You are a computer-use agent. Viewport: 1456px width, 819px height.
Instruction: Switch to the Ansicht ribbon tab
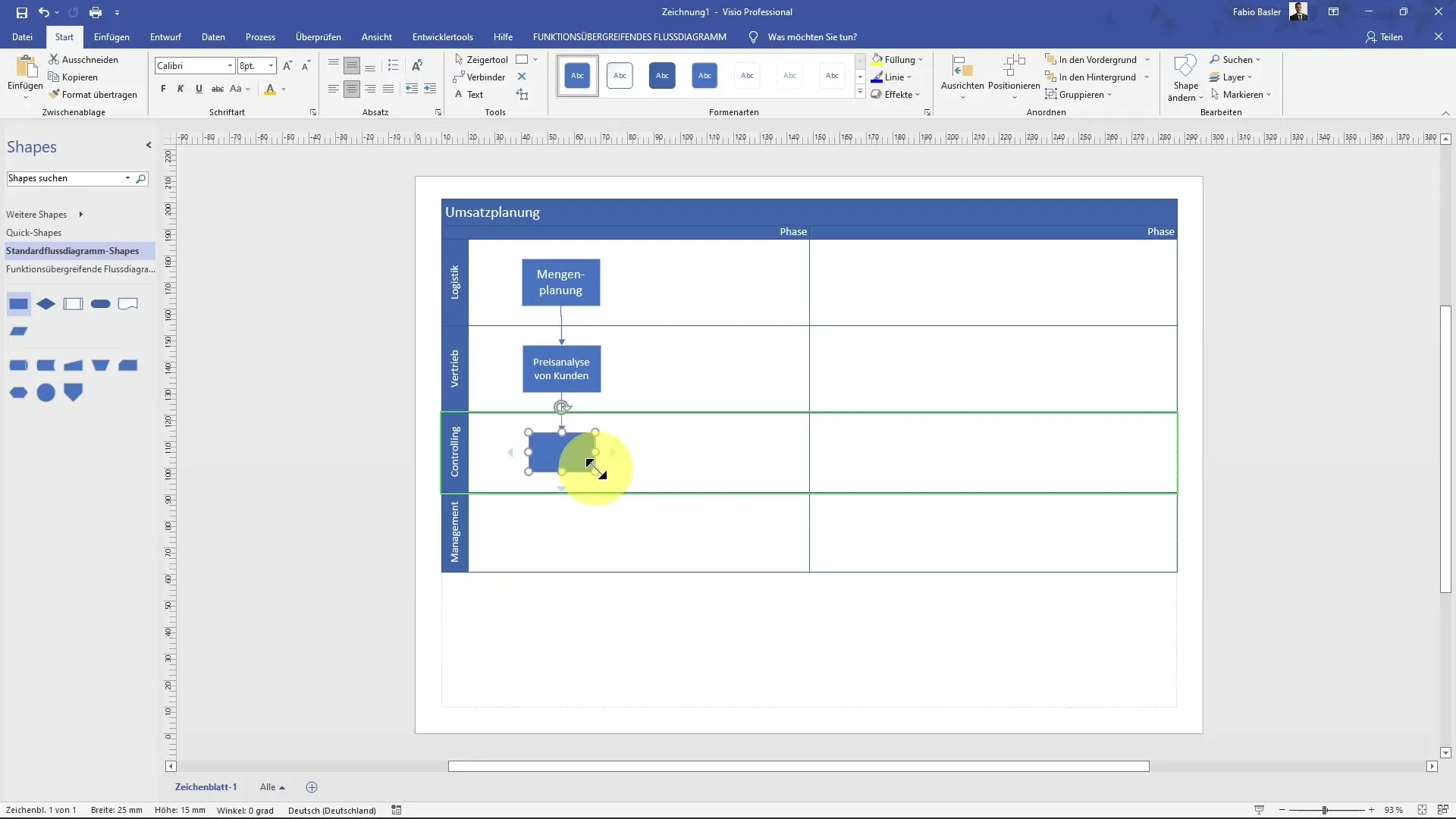[x=377, y=36]
